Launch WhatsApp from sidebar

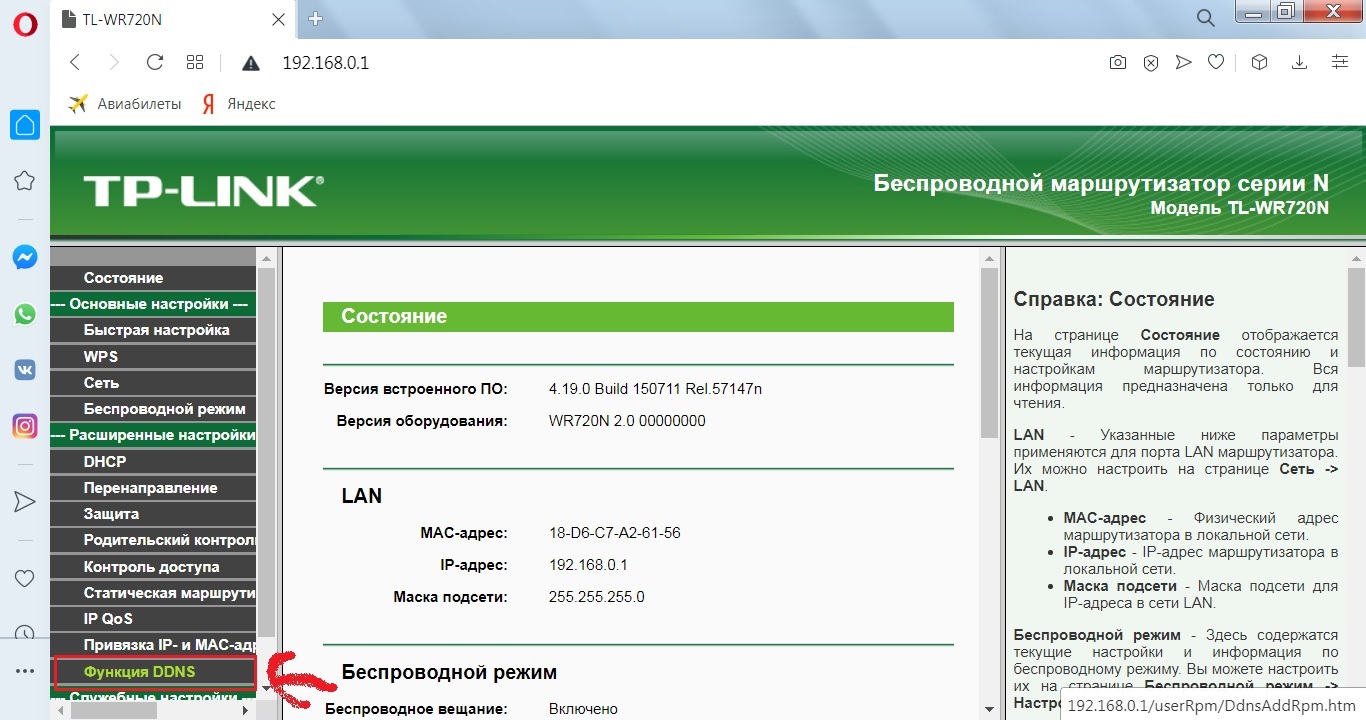point(25,314)
